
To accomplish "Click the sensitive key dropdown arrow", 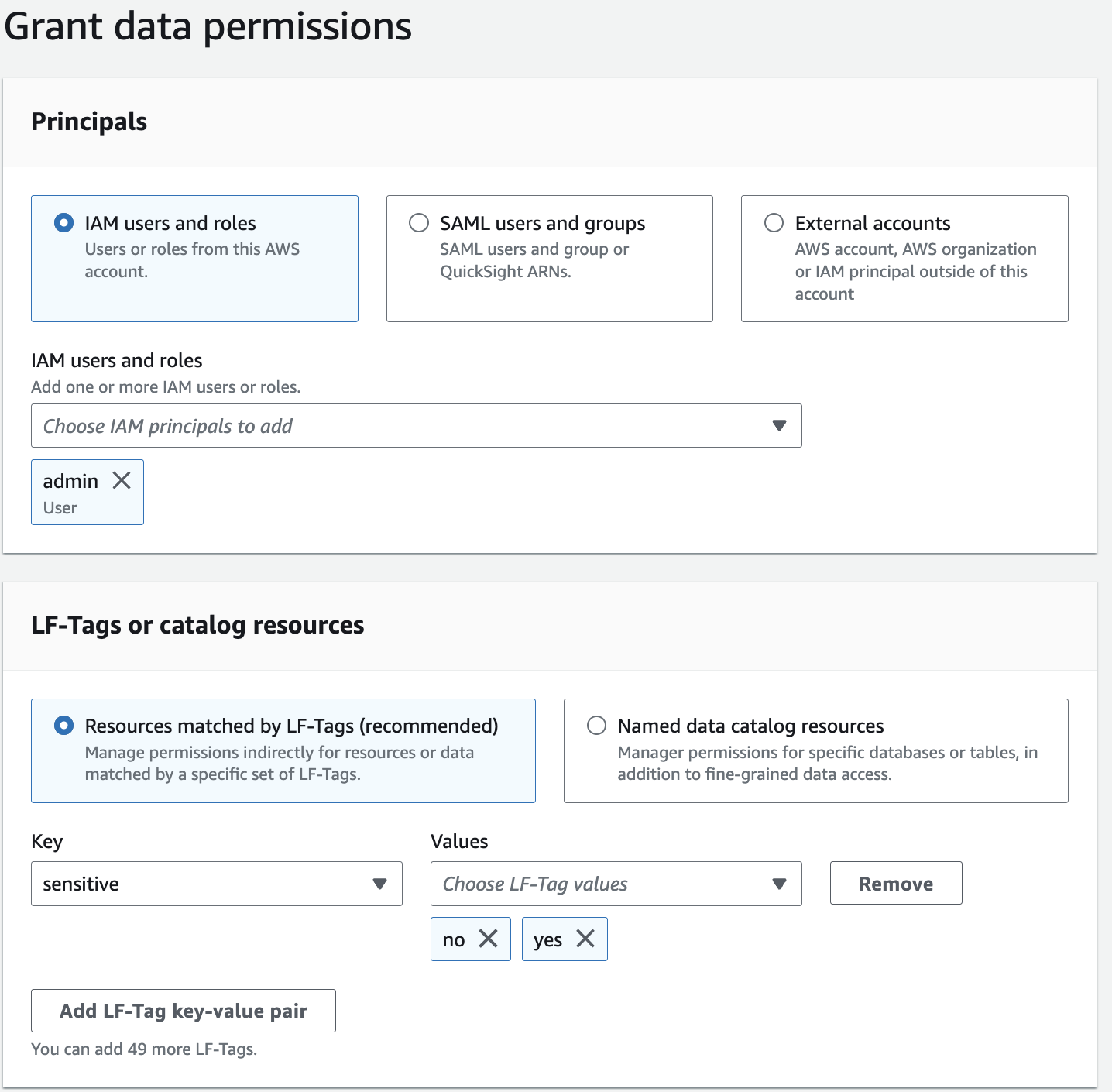I will click(x=379, y=884).
